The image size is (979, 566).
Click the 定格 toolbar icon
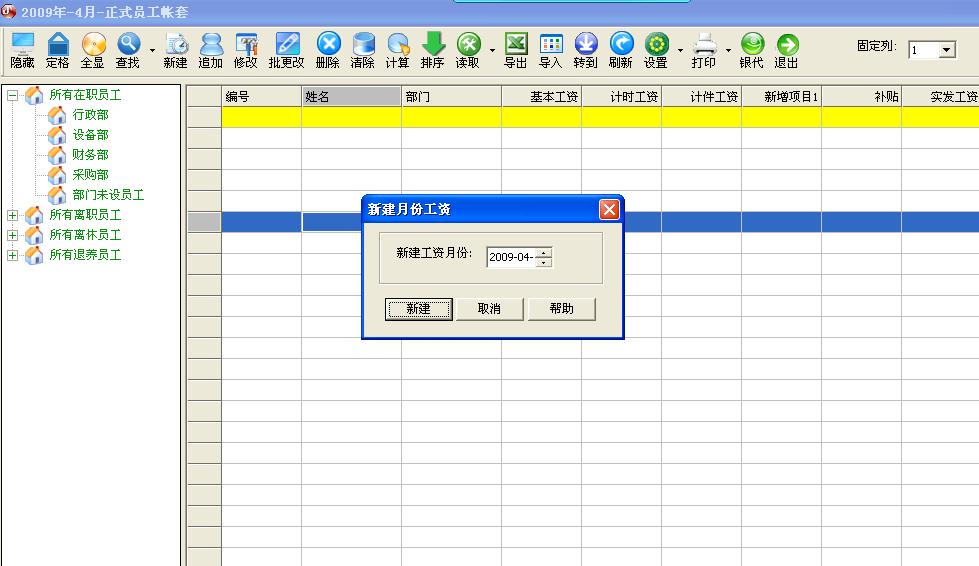pyautogui.click(x=57, y=50)
